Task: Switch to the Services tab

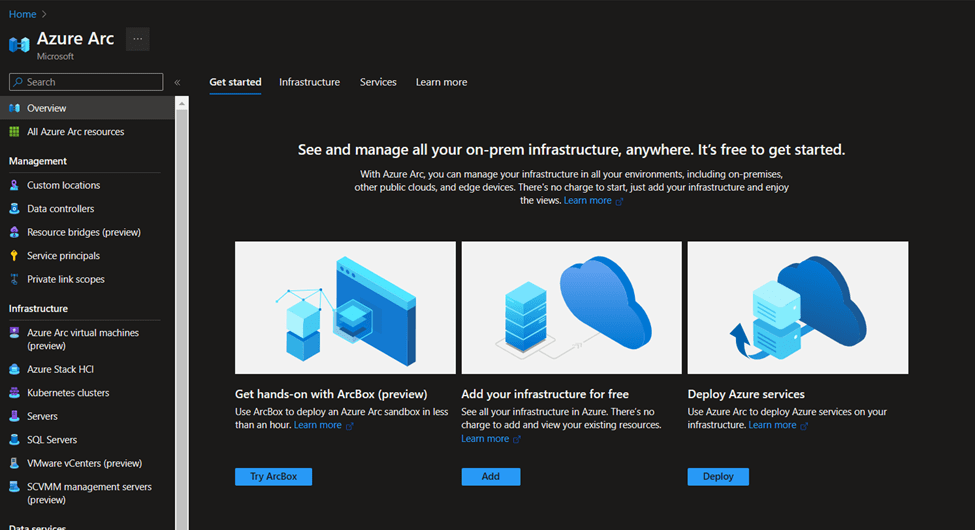Action: tap(378, 82)
